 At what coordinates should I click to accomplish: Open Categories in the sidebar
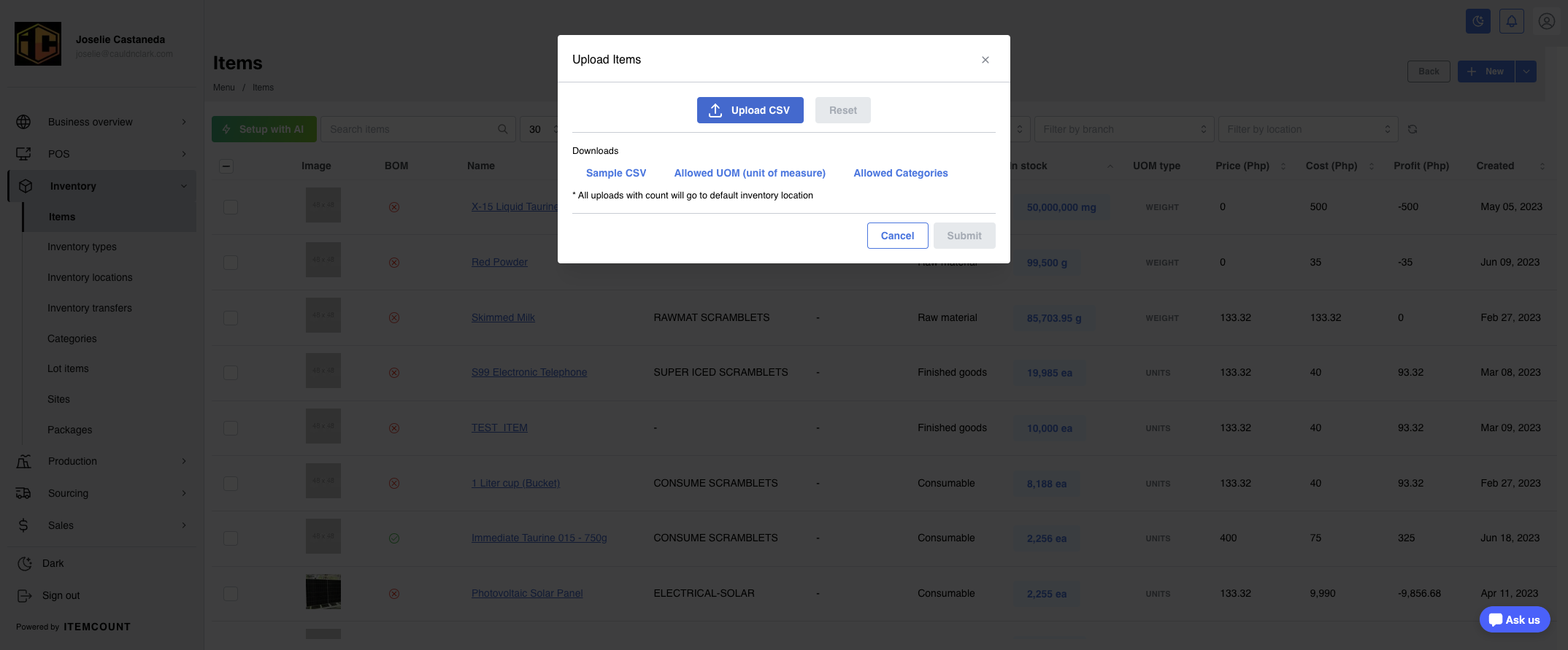72,338
